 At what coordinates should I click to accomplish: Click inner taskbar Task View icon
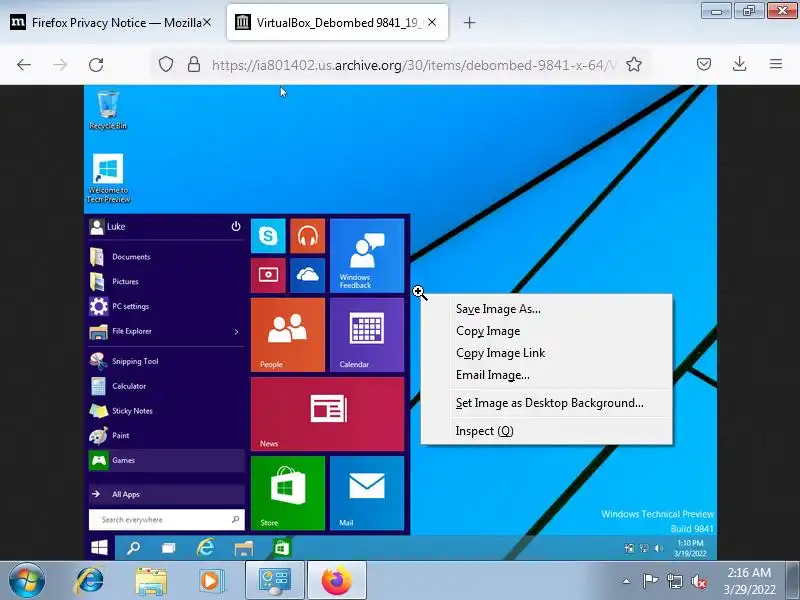coord(168,548)
